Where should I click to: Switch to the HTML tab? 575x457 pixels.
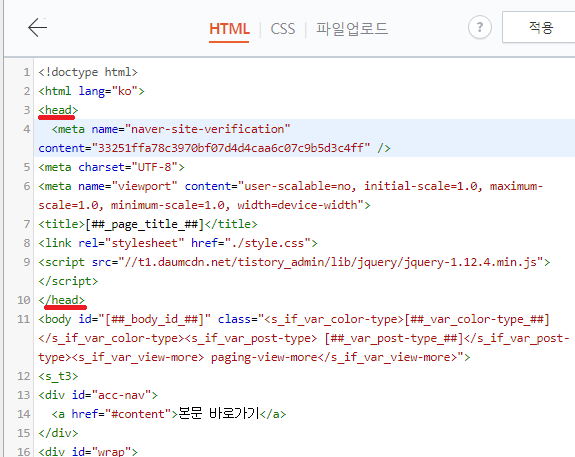pyautogui.click(x=229, y=29)
